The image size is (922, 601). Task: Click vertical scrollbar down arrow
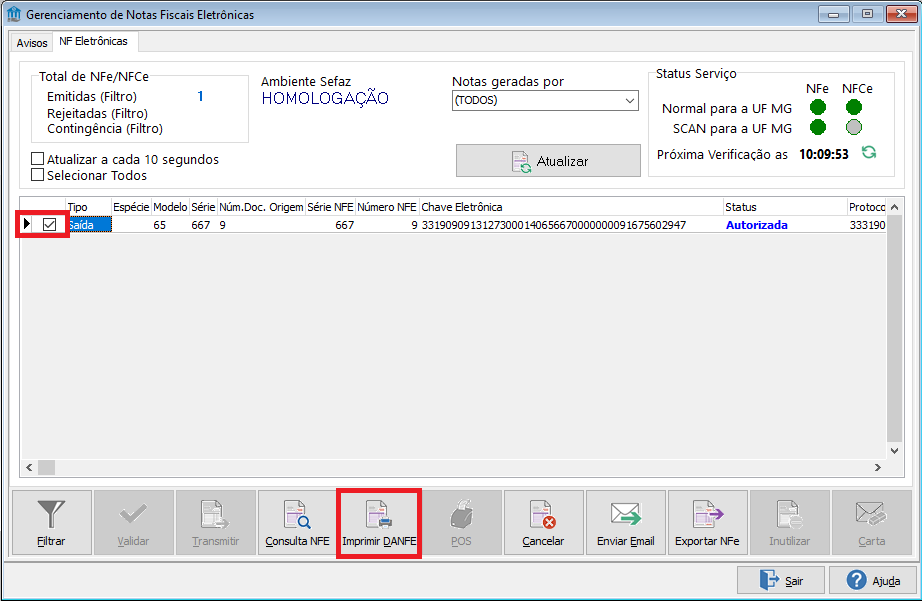point(894,451)
